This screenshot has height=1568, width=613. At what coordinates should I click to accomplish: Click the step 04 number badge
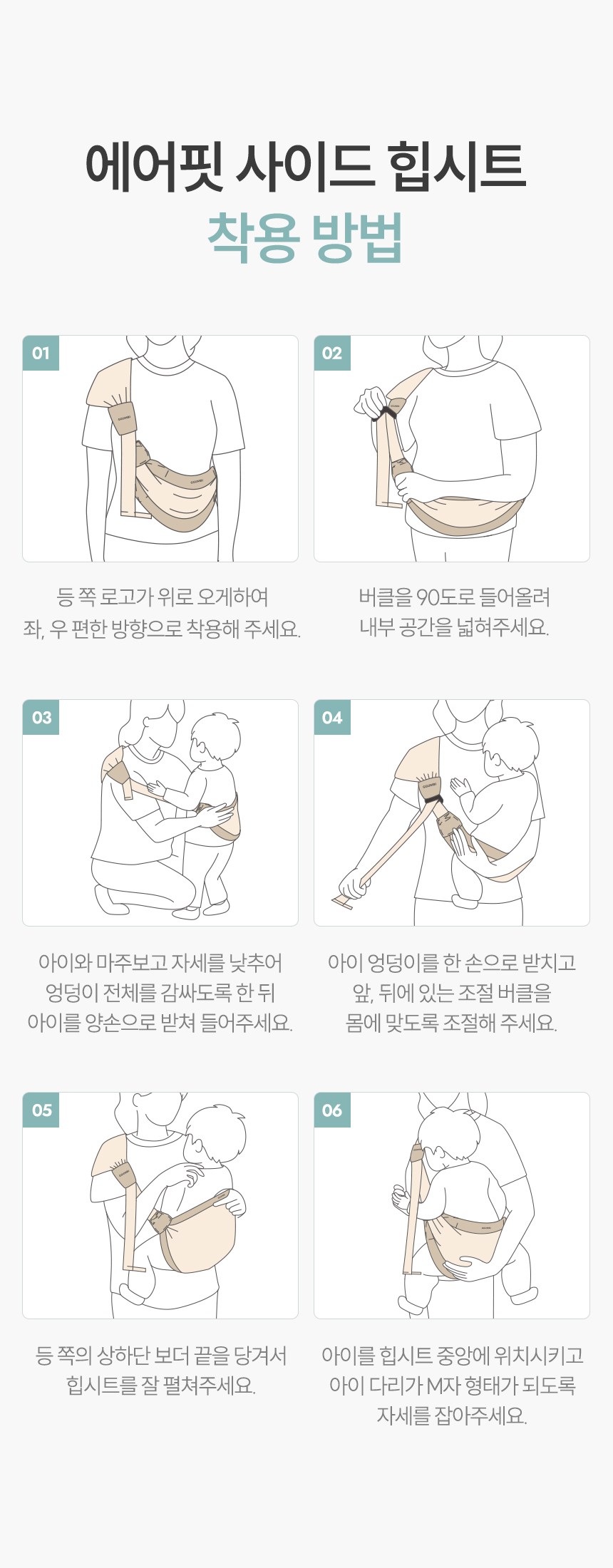(332, 717)
